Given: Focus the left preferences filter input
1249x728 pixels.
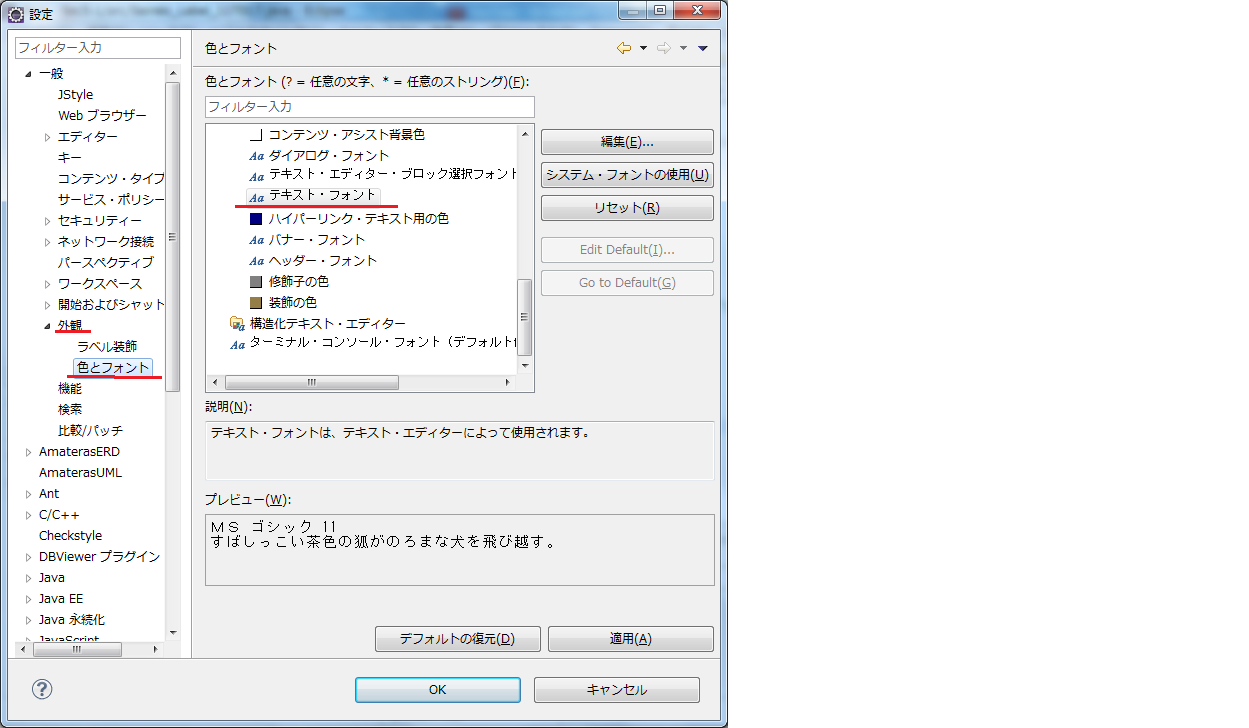Looking at the screenshot, I should [98, 48].
